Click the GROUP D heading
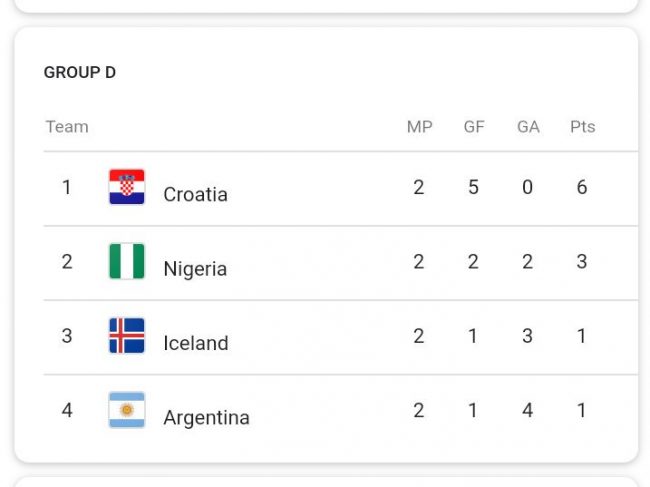 80,73
